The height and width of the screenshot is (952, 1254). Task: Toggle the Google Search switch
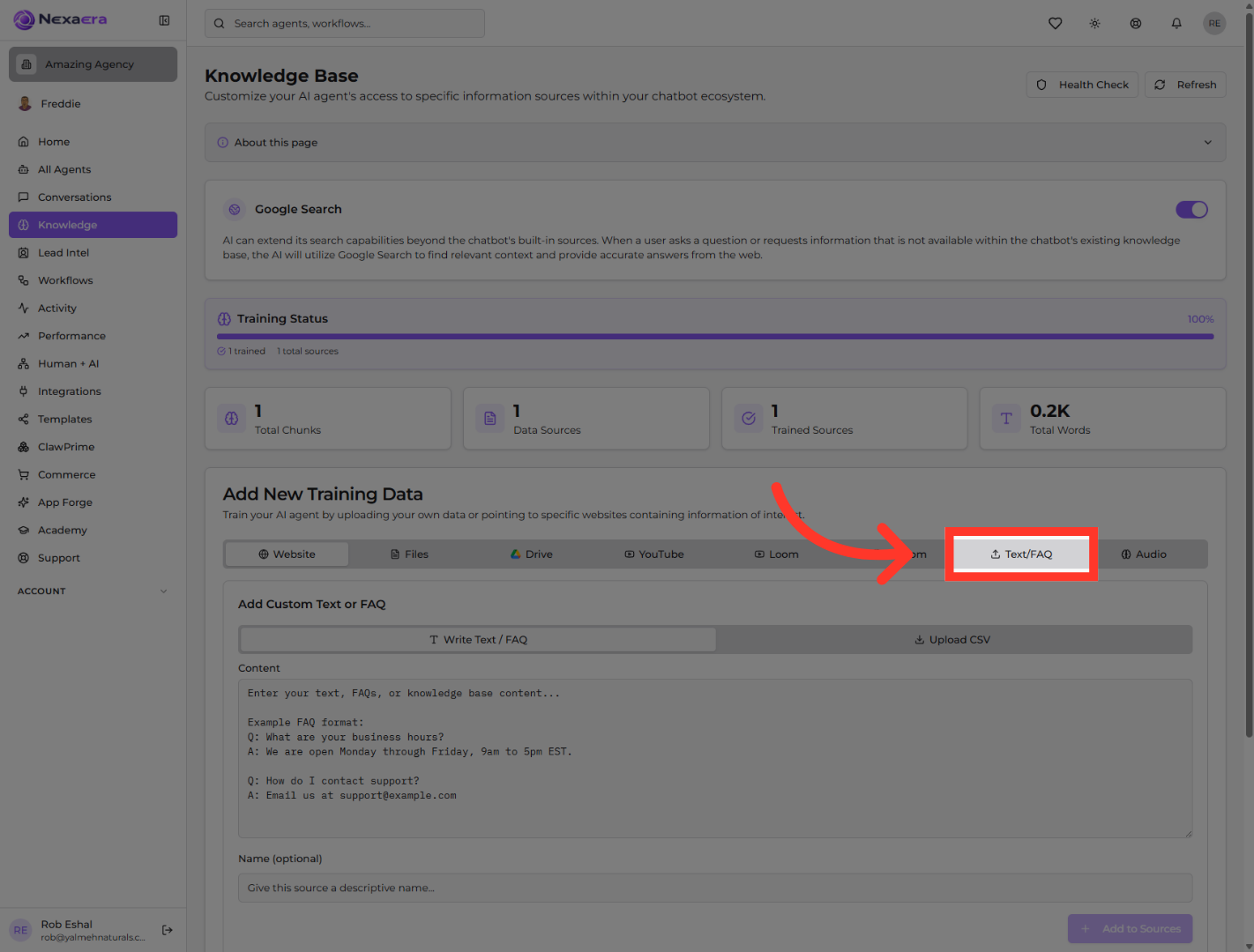pyautogui.click(x=1191, y=210)
